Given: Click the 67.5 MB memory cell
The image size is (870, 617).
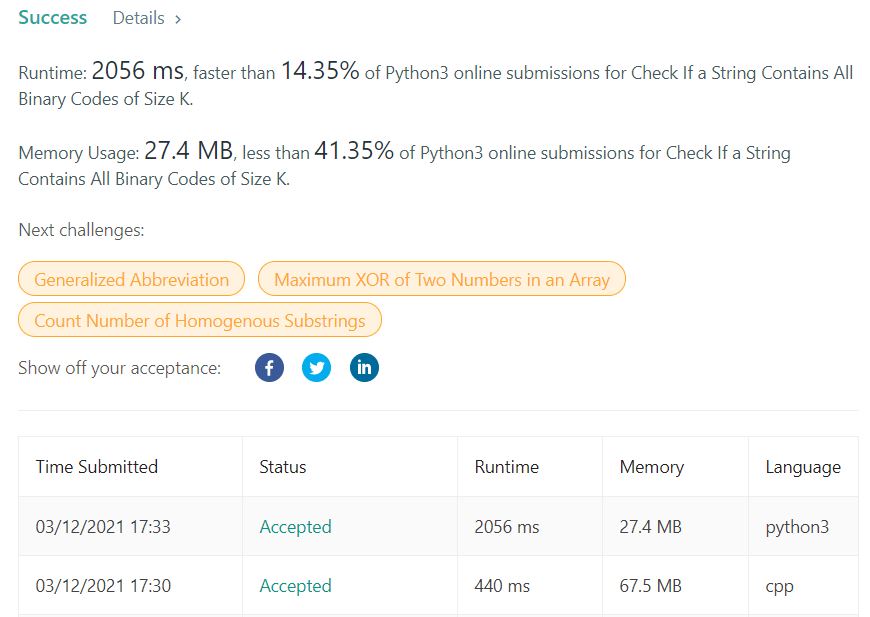Looking at the screenshot, I should (651, 586).
